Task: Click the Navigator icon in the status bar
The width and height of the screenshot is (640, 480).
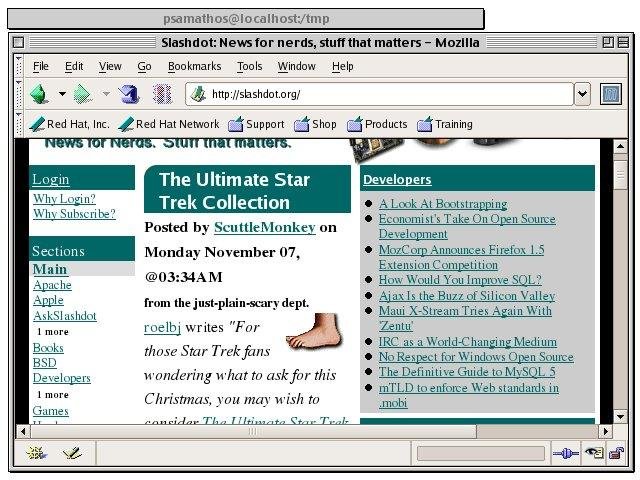Action: (x=36, y=453)
